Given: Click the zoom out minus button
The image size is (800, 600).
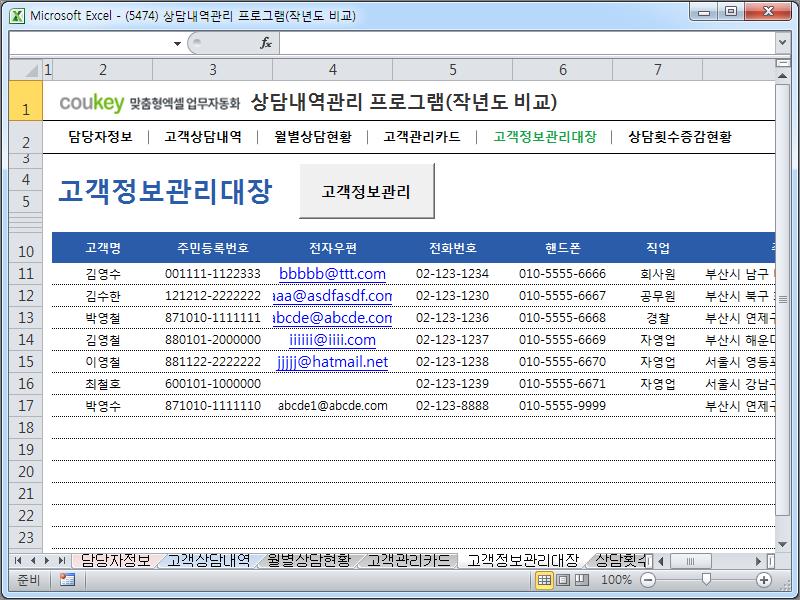Looking at the screenshot, I should click(647, 580).
